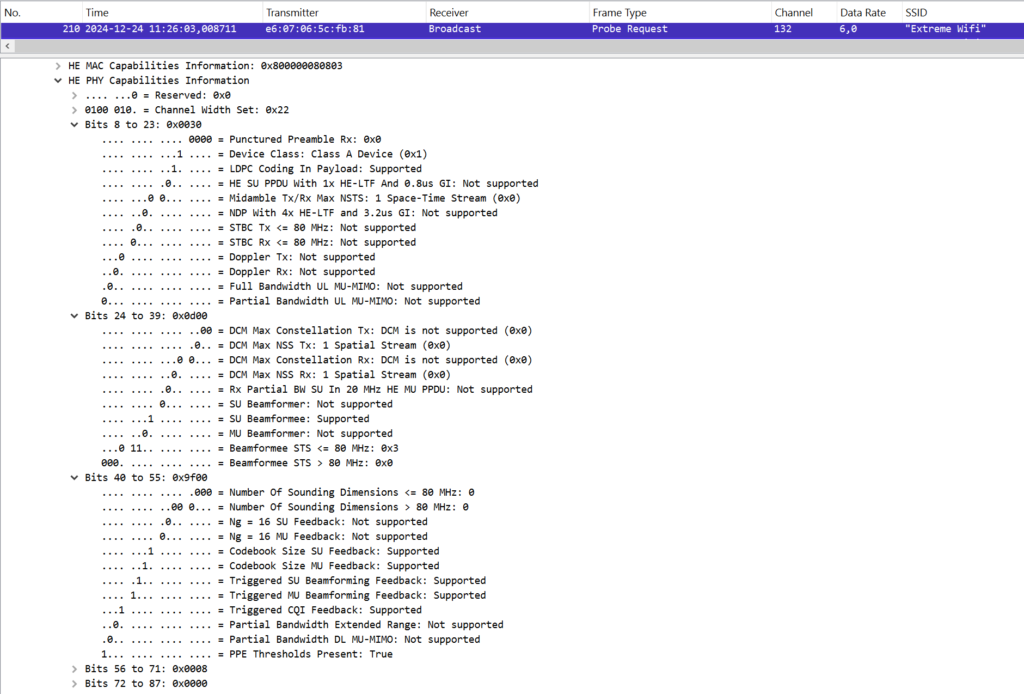This screenshot has height=694, width=1024.
Task: Expand Bits 72 to 87 section
Action: pos(74,684)
